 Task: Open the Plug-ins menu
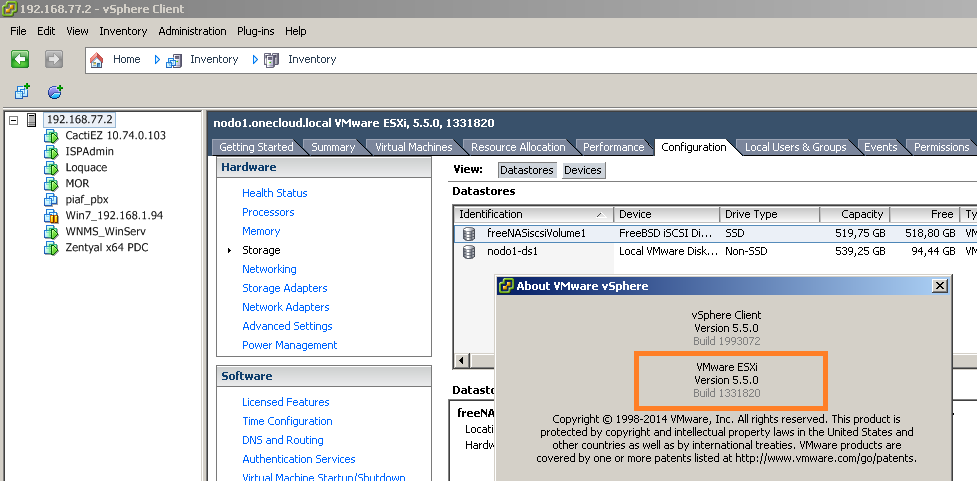point(255,31)
